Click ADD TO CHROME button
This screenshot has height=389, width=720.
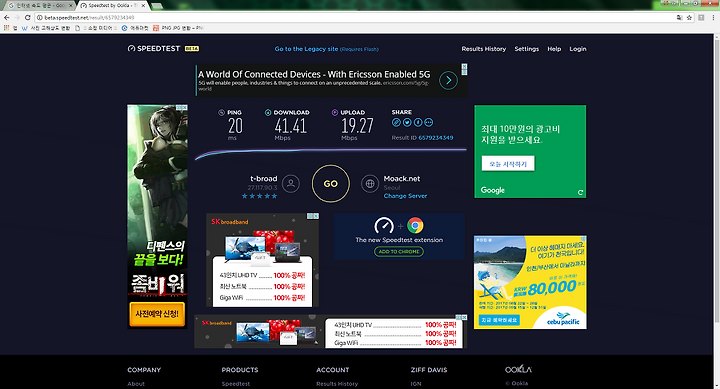[399, 252]
